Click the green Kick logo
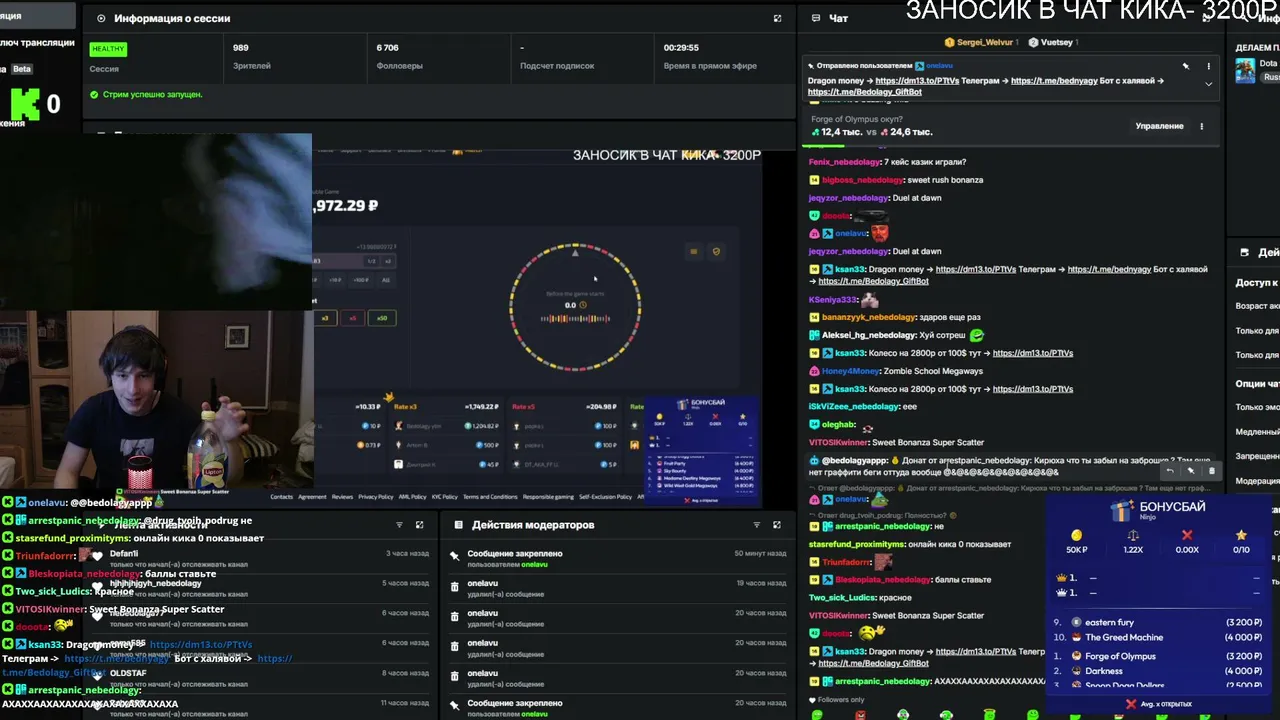1280x720 pixels. [x=25, y=103]
